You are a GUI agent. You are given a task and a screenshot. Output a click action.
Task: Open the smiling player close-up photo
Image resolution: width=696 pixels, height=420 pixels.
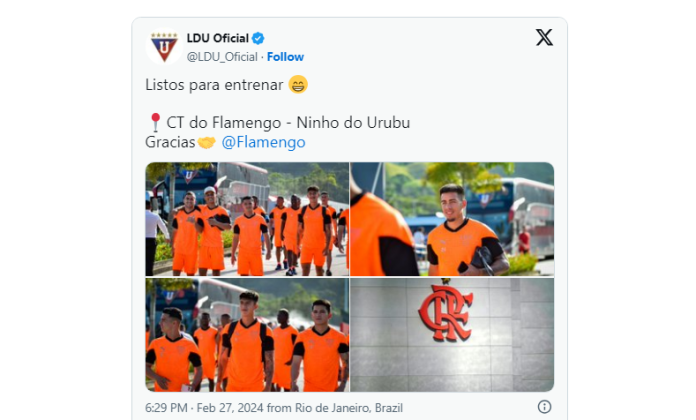click(x=452, y=219)
